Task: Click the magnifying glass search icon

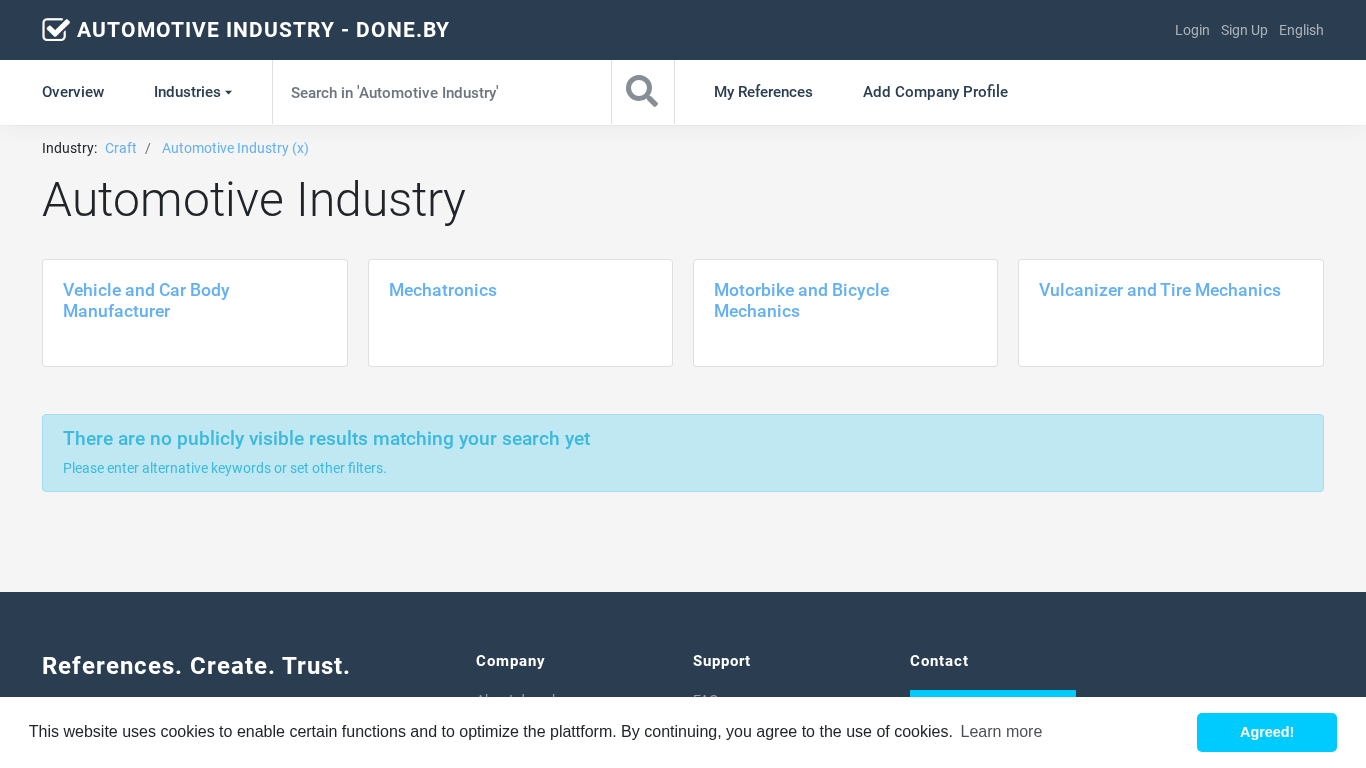Action: pyautogui.click(x=642, y=92)
